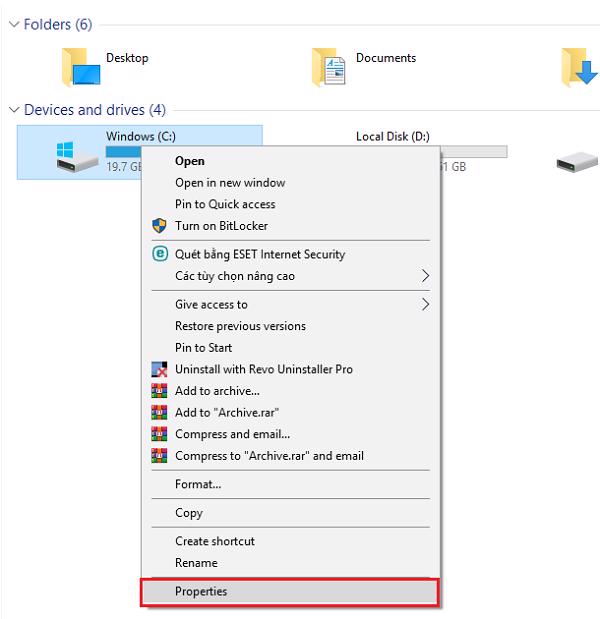The width and height of the screenshot is (600, 619).
Task: Click the BitLocker shield icon
Action: point(158,226)
